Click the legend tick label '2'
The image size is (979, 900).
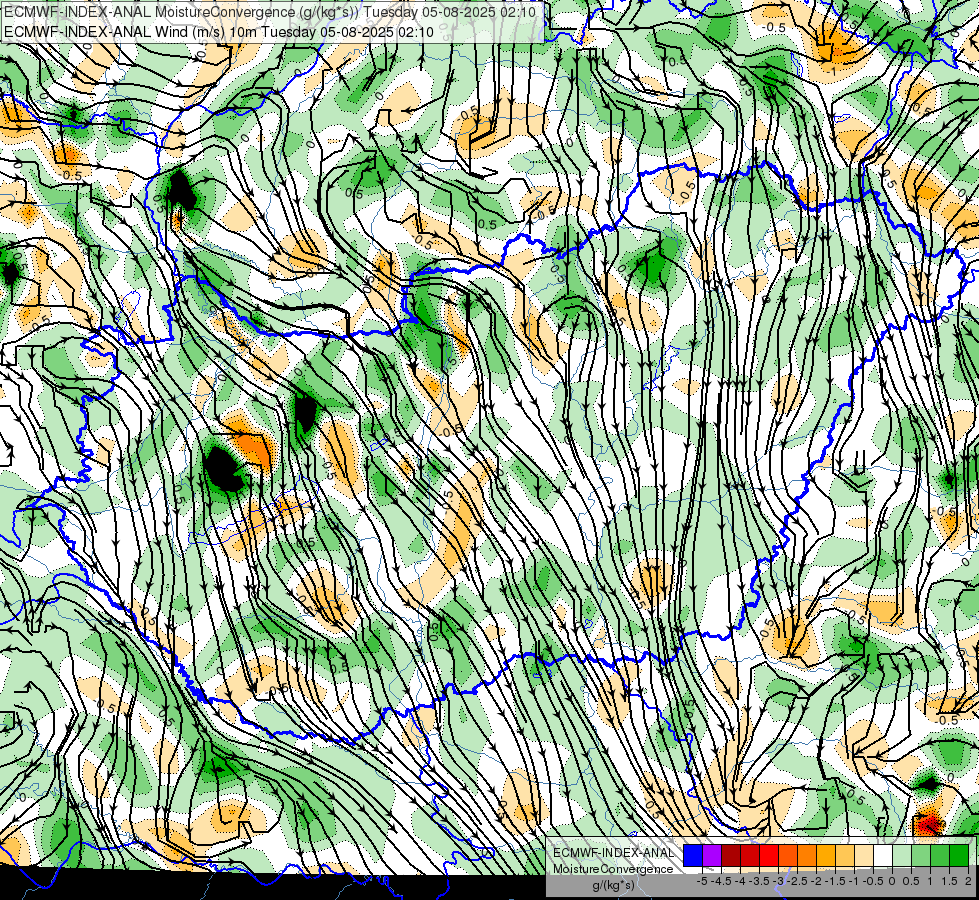(968, 881)
